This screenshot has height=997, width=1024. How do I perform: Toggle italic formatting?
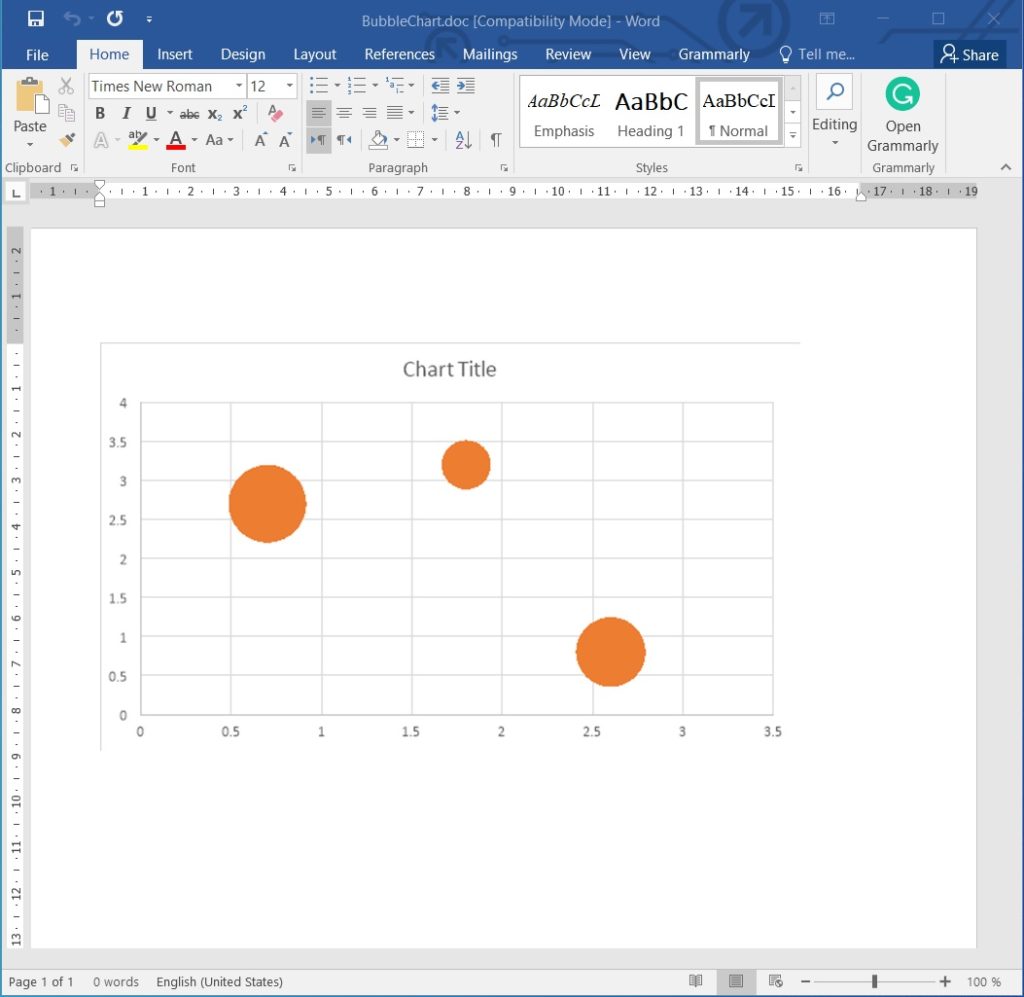(x=126, y=112)
